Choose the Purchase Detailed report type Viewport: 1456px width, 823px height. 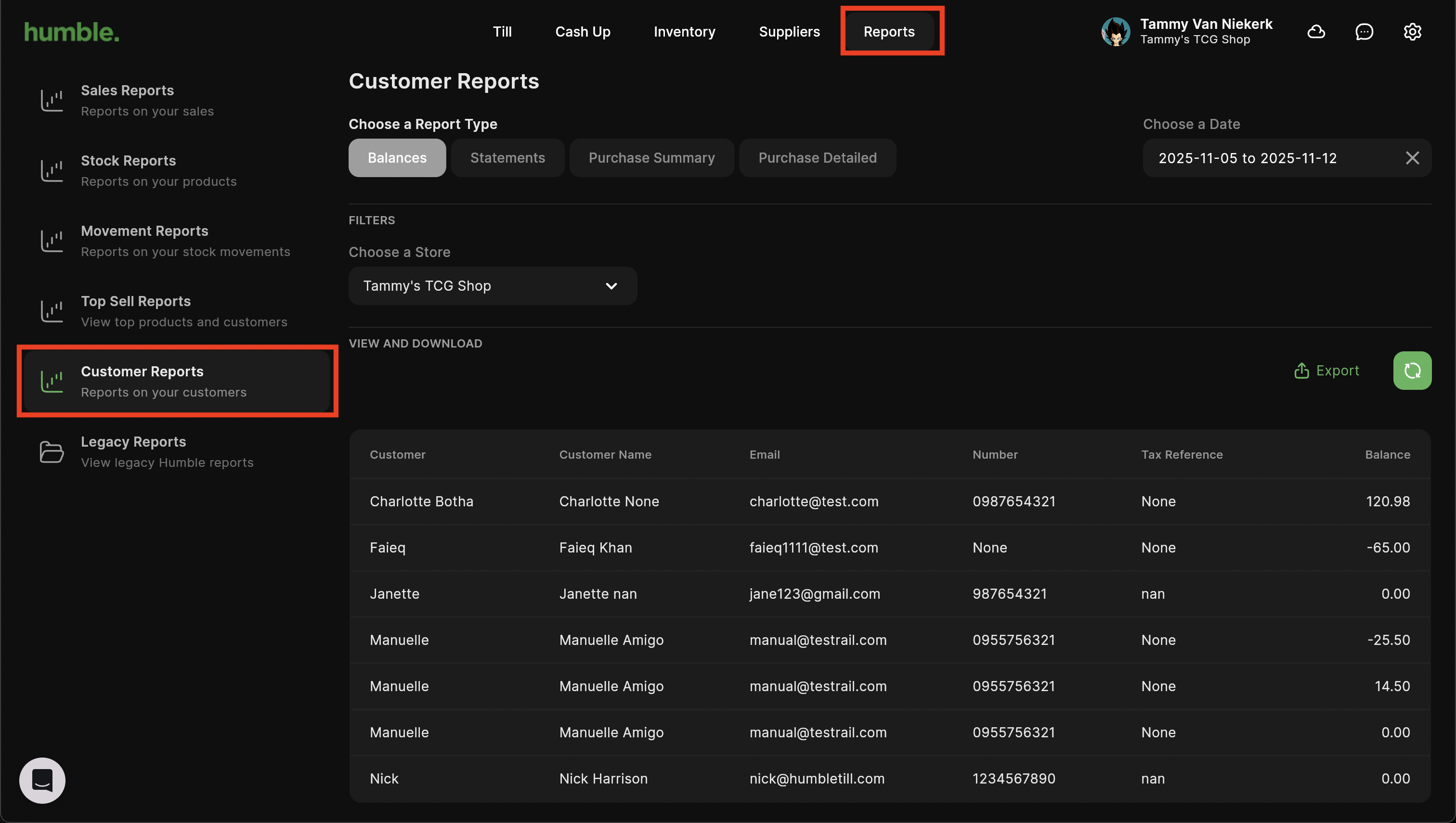coord(817,158)
